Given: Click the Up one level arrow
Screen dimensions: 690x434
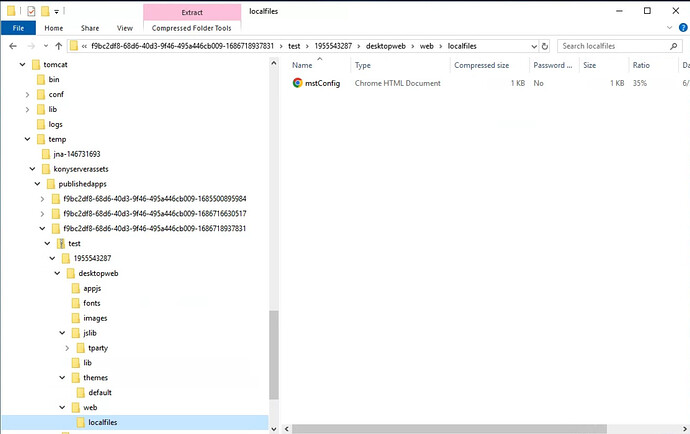Looking at the screenshot, I should pyautogui.click(x=60, y=46).
